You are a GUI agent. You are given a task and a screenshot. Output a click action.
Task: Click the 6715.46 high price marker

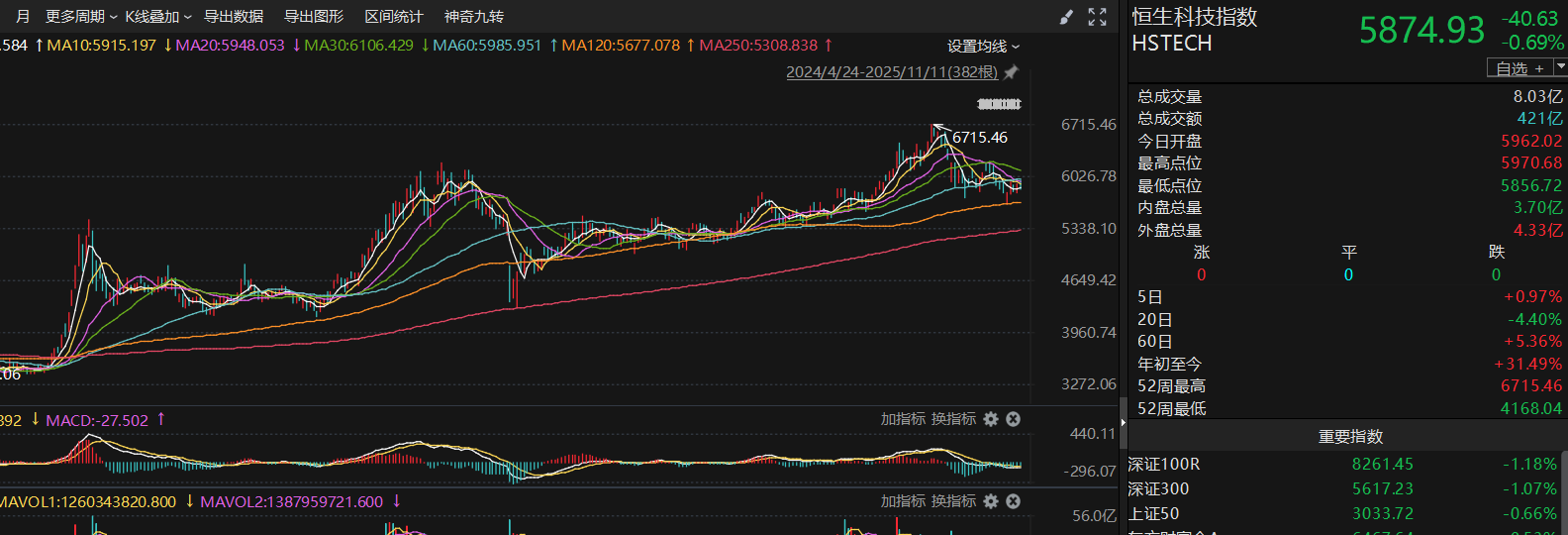coord(980,138)
